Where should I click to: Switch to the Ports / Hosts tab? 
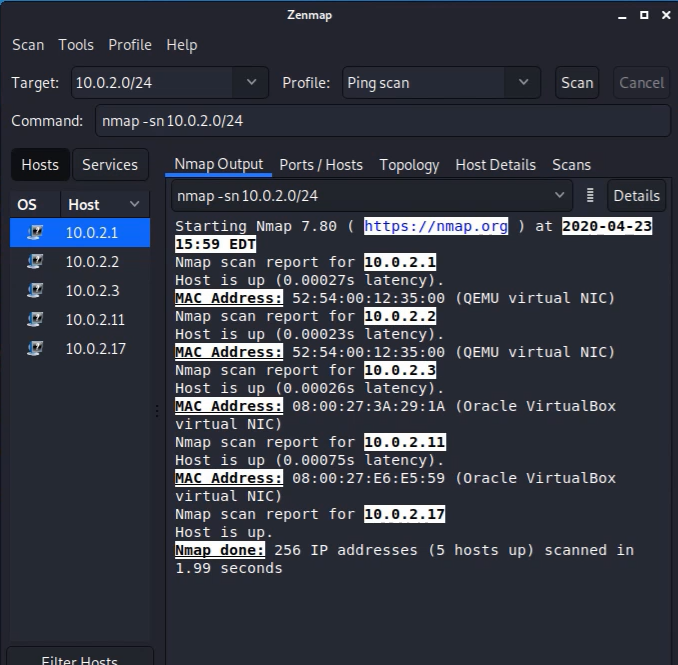point(321,165)
